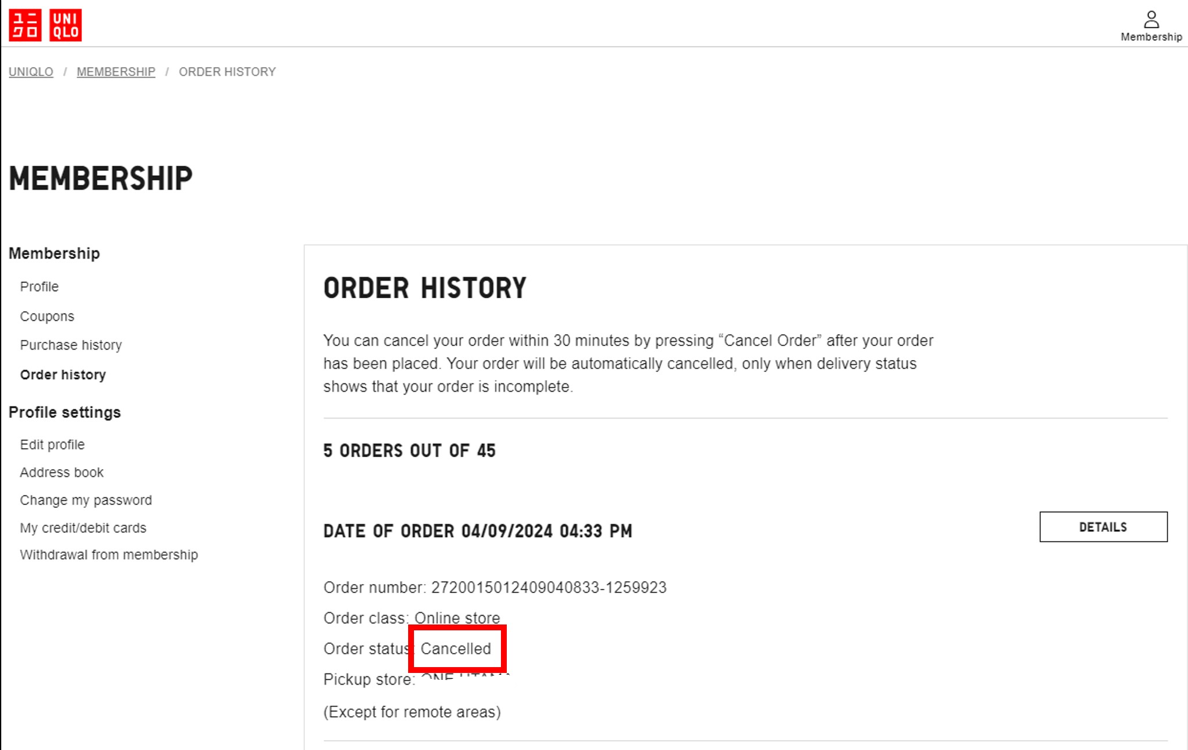
Task: Click the UNIQLO Japanese katakana logo
Action: click(x=25, y=26)
